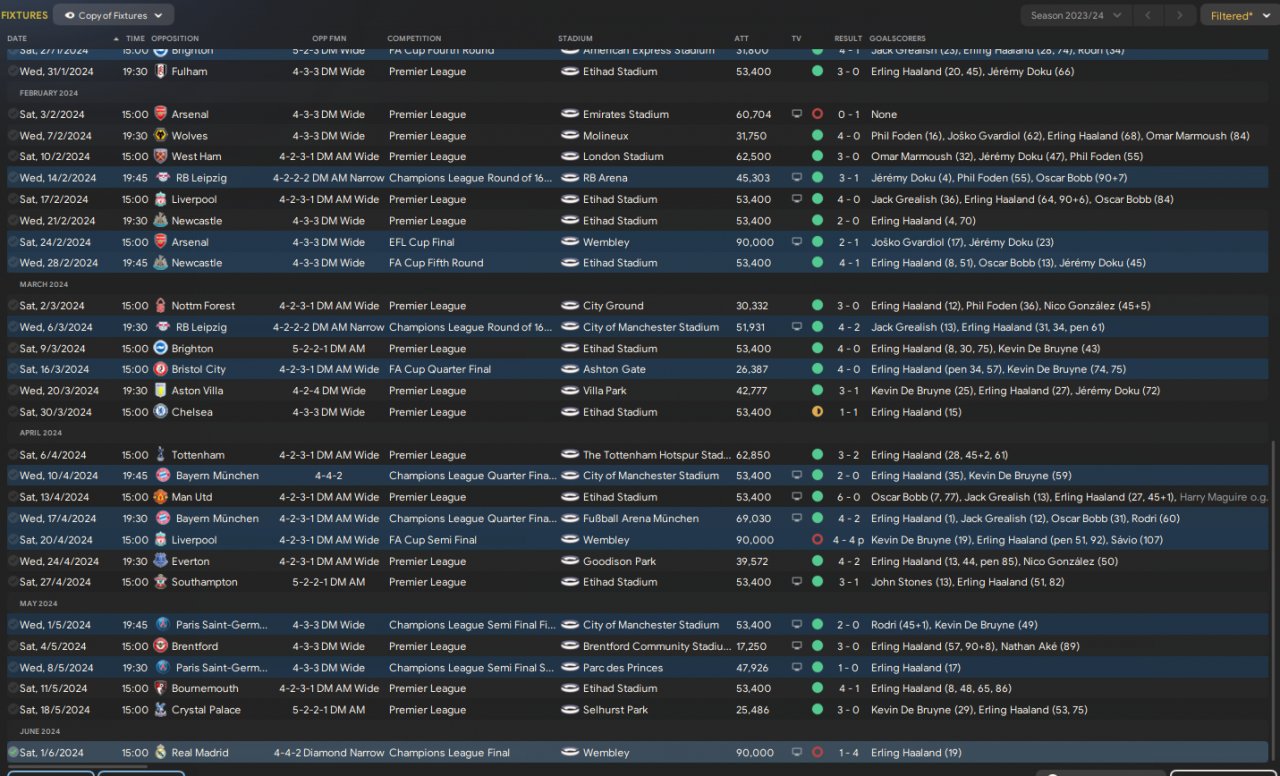Click the Tottenham club badge
The height and width of the screenshot is (776, 1280).
coord(160,455)
